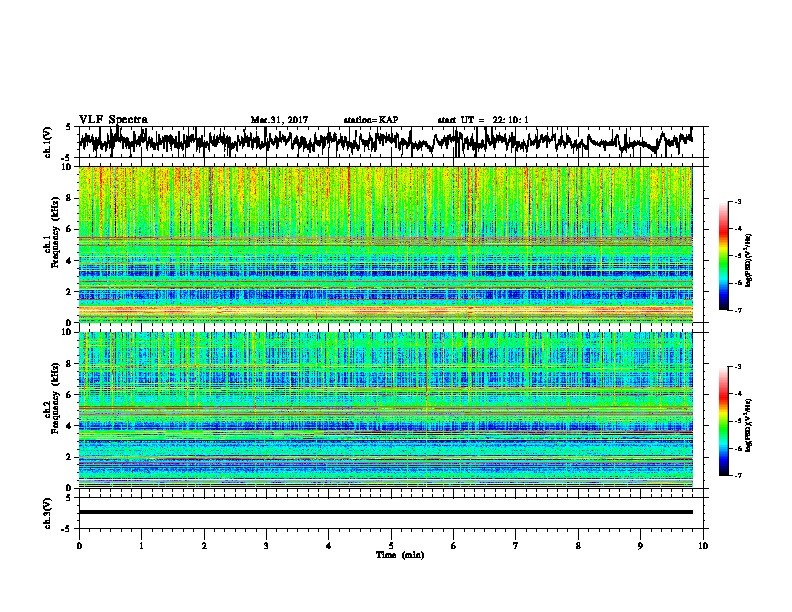Click the "5" volt tick on ch.3(V) axis

[x=68, y=498]
